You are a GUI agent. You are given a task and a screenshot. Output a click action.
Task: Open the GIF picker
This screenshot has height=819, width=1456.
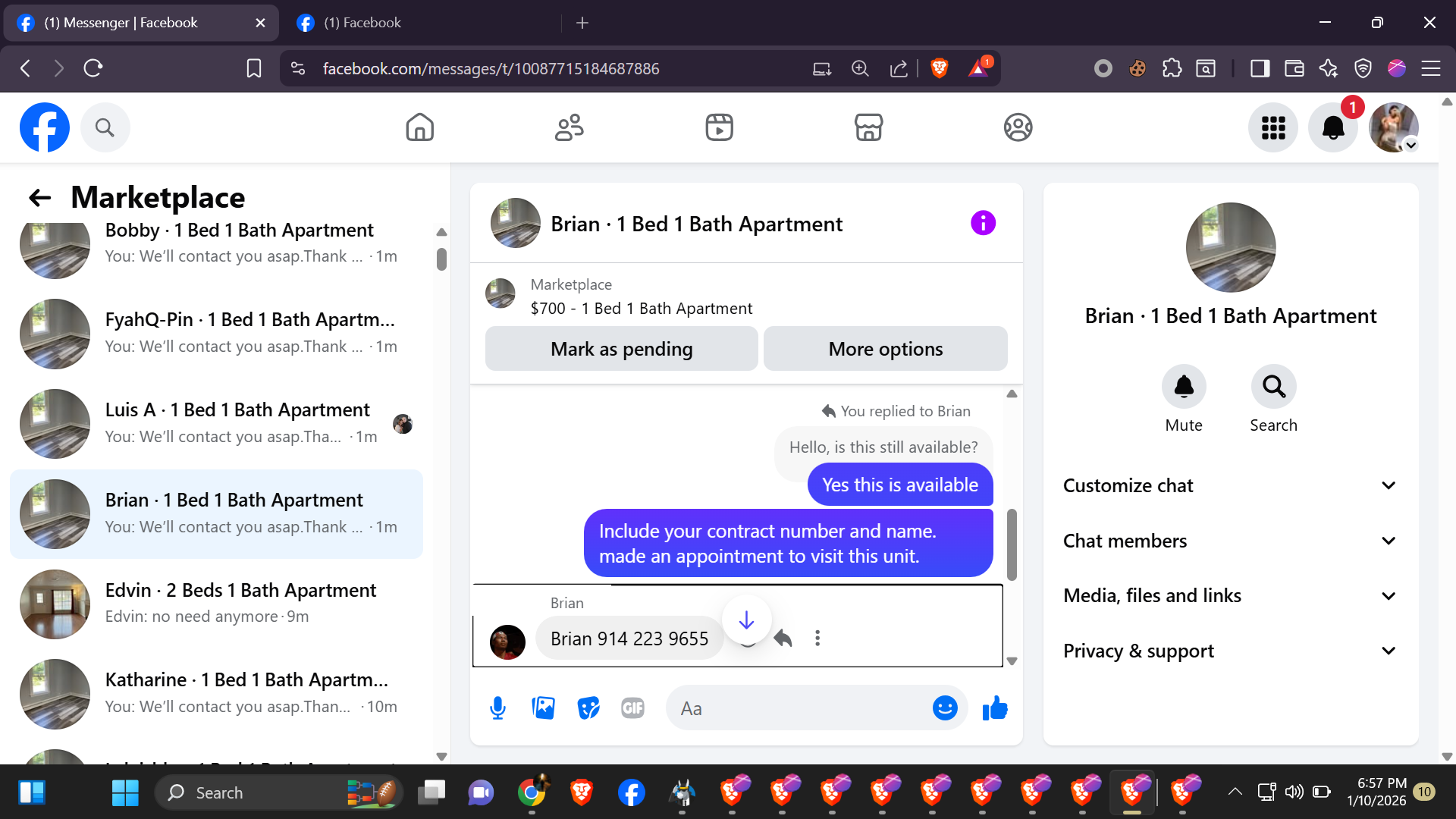pos(632,708)
